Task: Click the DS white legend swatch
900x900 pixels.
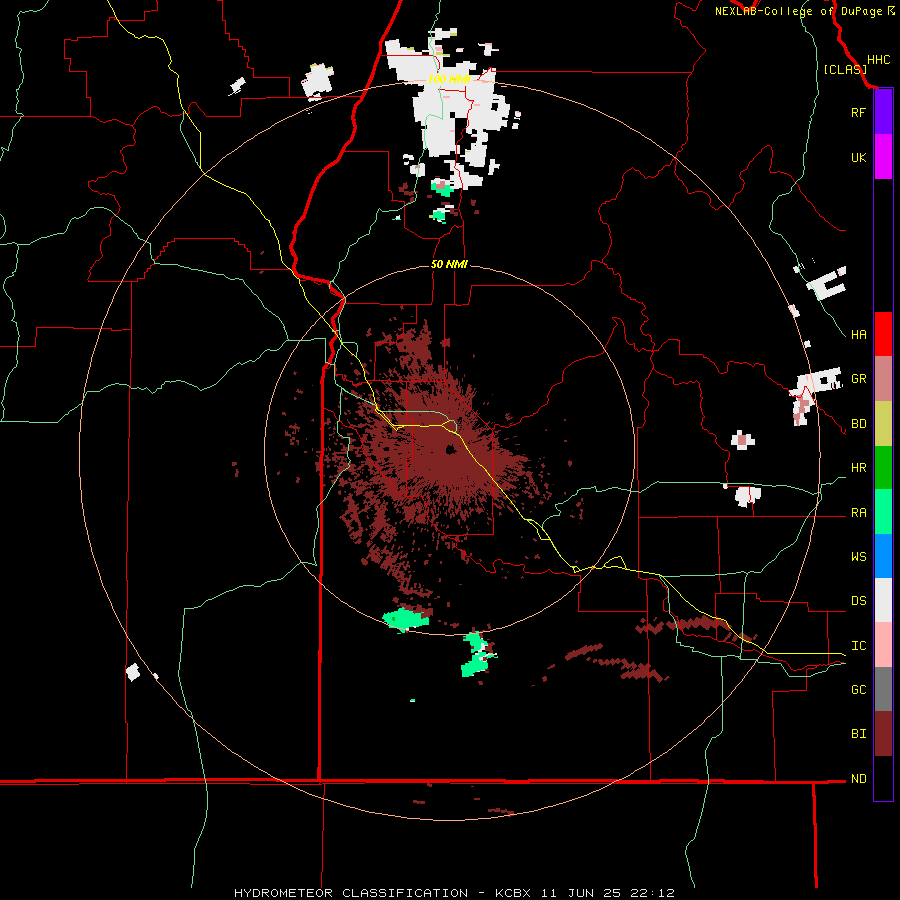Action: point(883,600)
